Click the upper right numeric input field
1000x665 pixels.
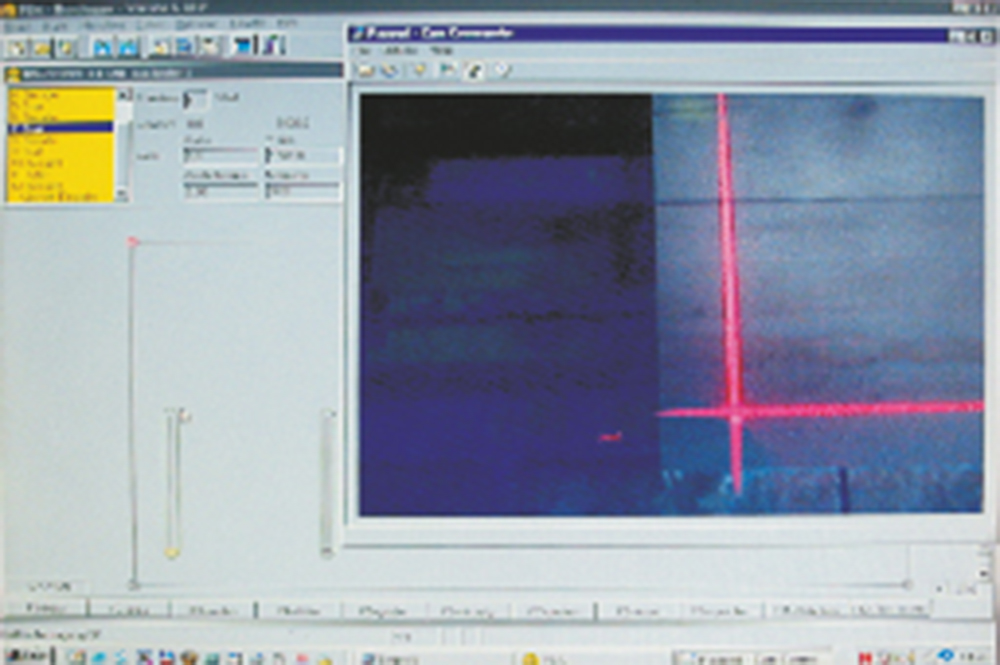point(304,154)
